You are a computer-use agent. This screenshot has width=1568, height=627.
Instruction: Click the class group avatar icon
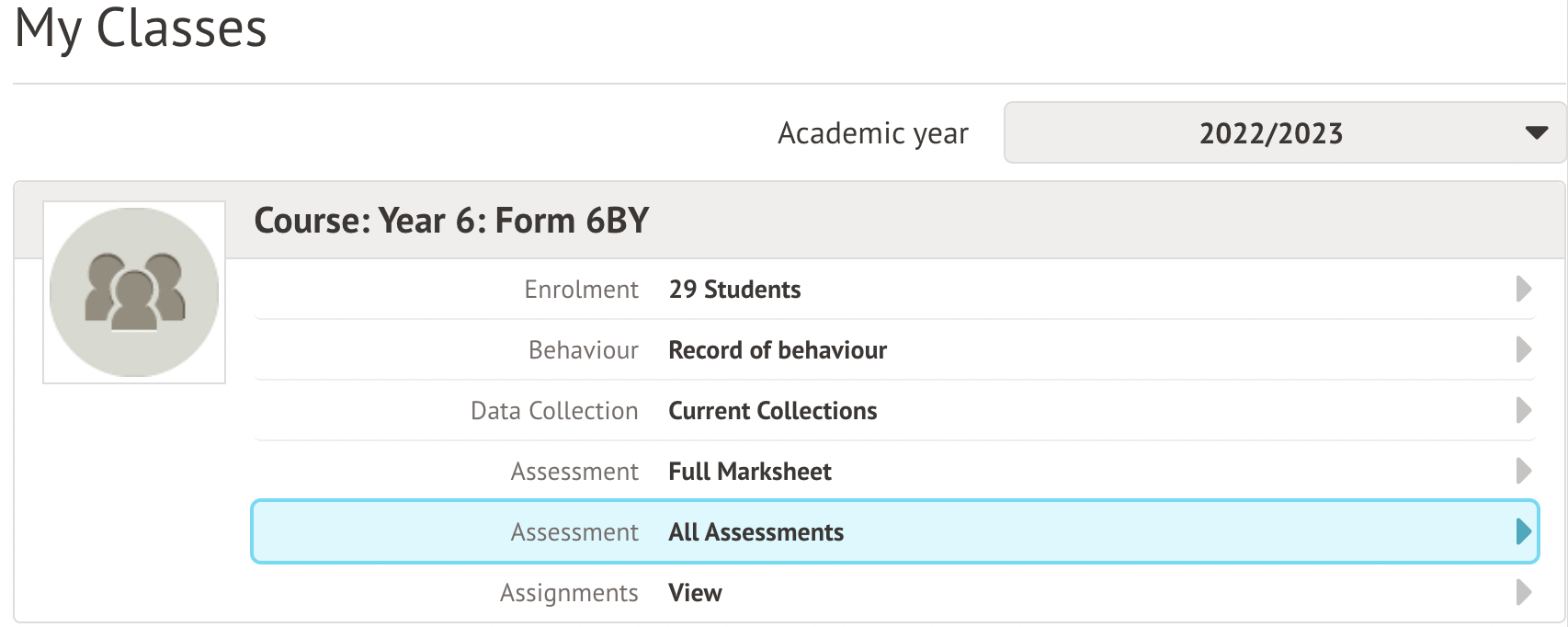134,291
